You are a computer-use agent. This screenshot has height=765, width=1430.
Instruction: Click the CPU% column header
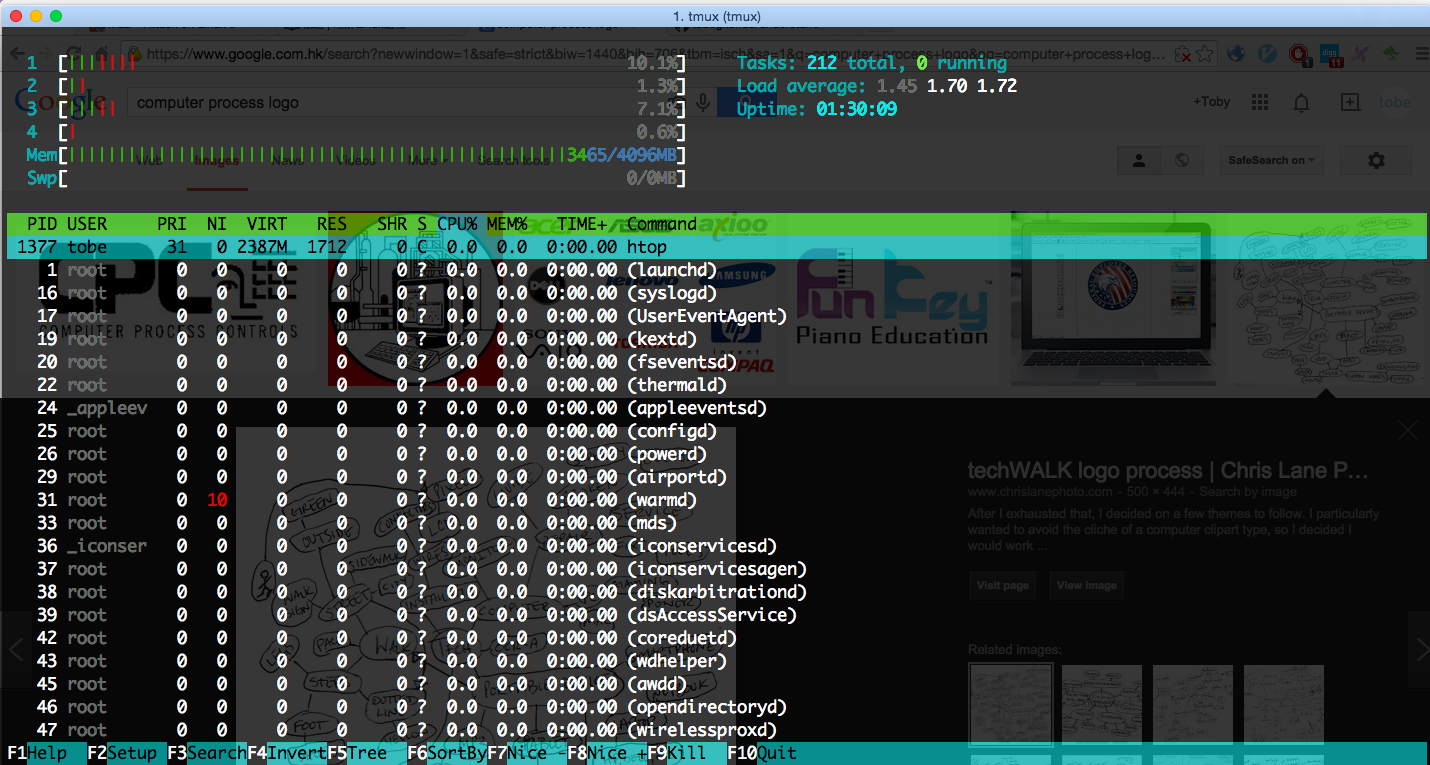457,224
